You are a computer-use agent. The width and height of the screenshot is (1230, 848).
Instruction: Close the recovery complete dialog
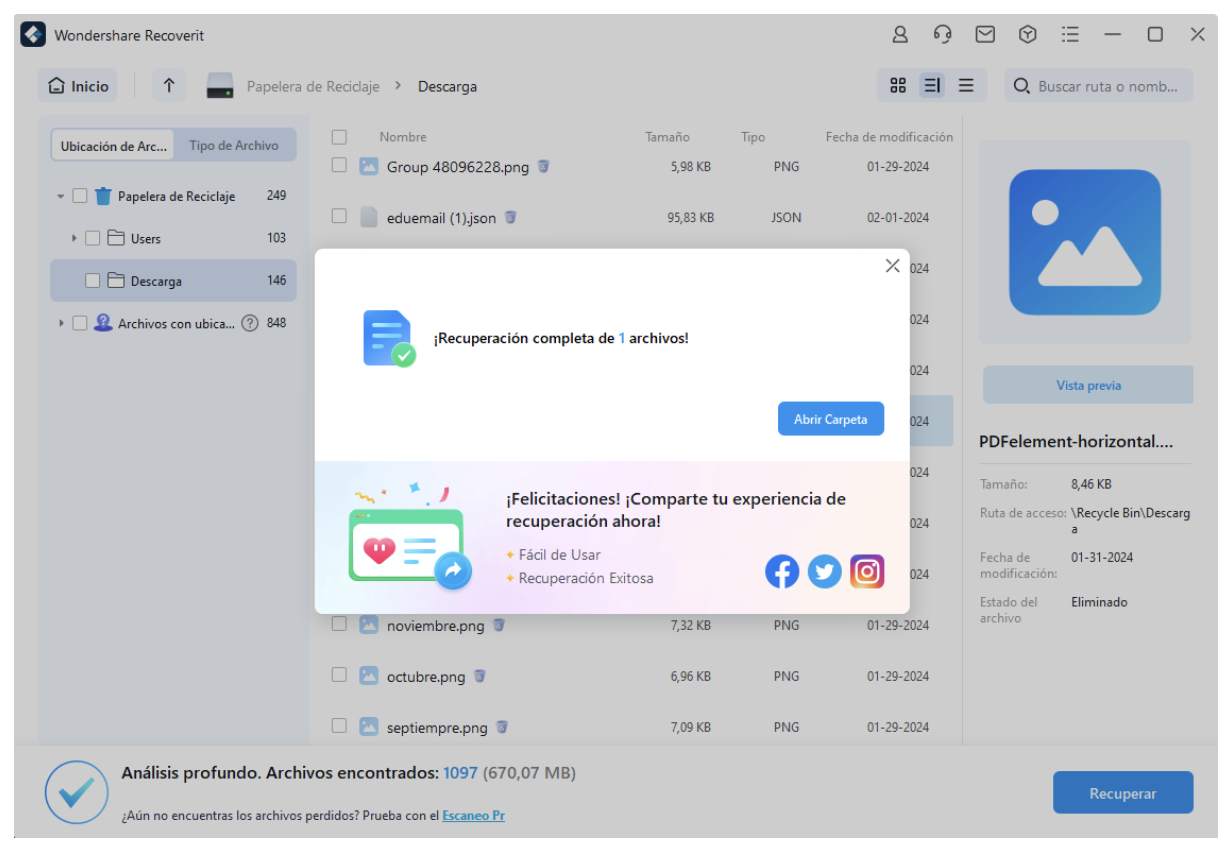tap(893, 266)
